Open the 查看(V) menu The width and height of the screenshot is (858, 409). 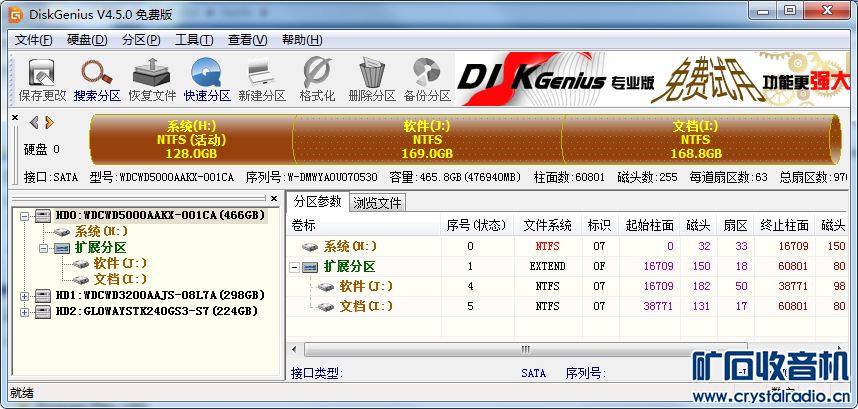(248, 40)
